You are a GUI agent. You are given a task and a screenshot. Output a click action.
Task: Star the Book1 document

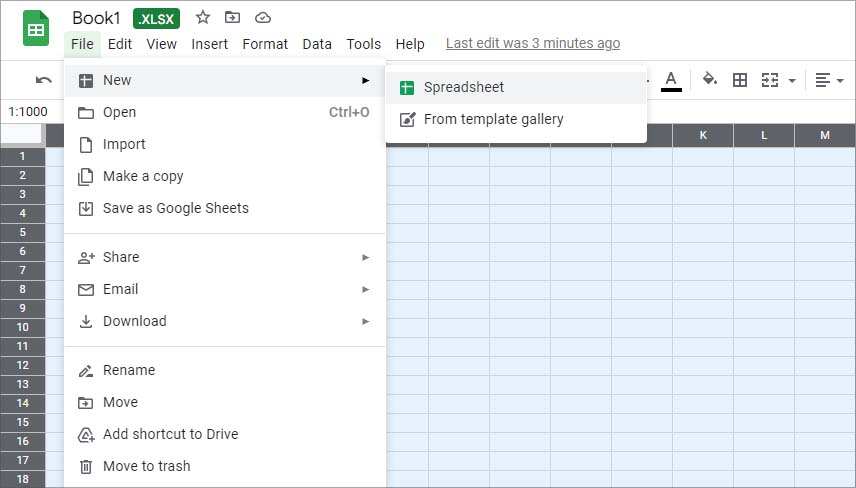click(203, 17)
